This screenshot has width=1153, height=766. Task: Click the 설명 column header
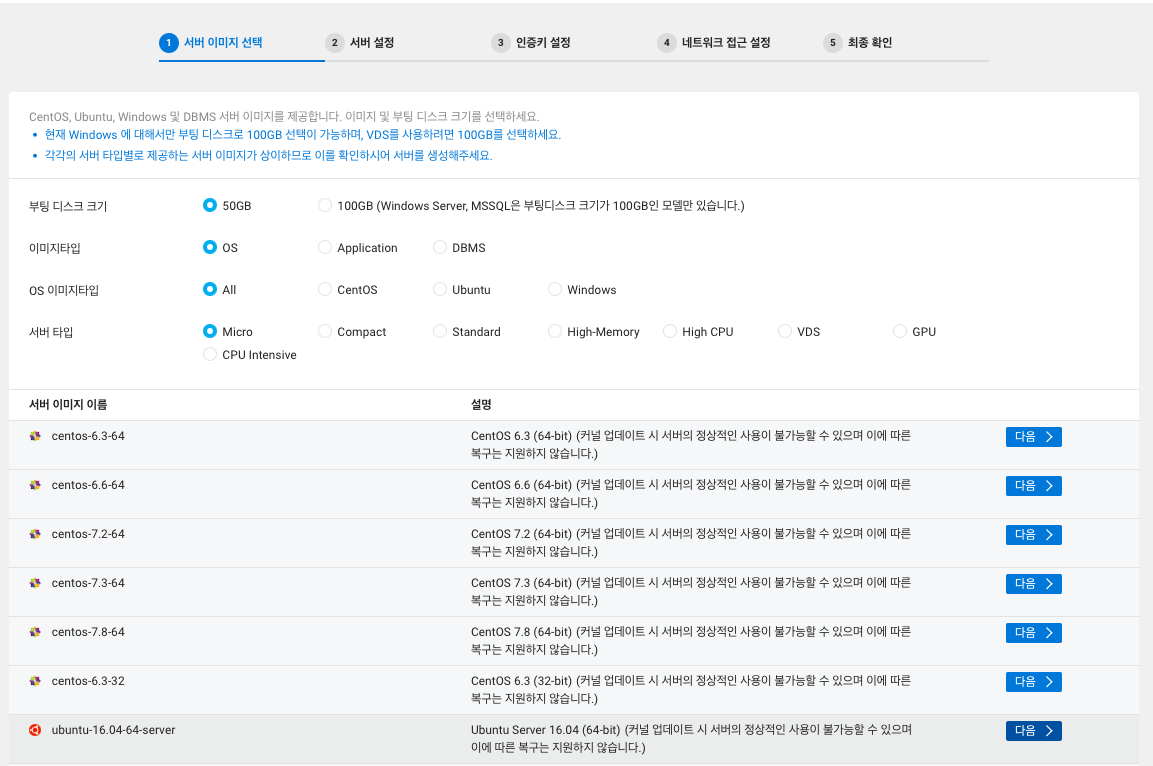tap(481, 404)
